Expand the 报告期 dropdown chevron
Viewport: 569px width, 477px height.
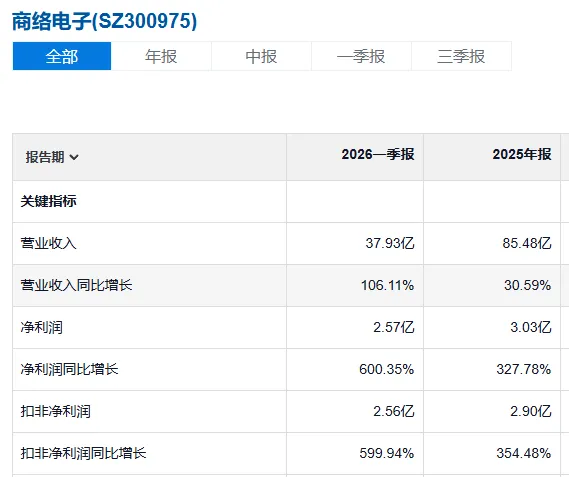pos(74,157)
